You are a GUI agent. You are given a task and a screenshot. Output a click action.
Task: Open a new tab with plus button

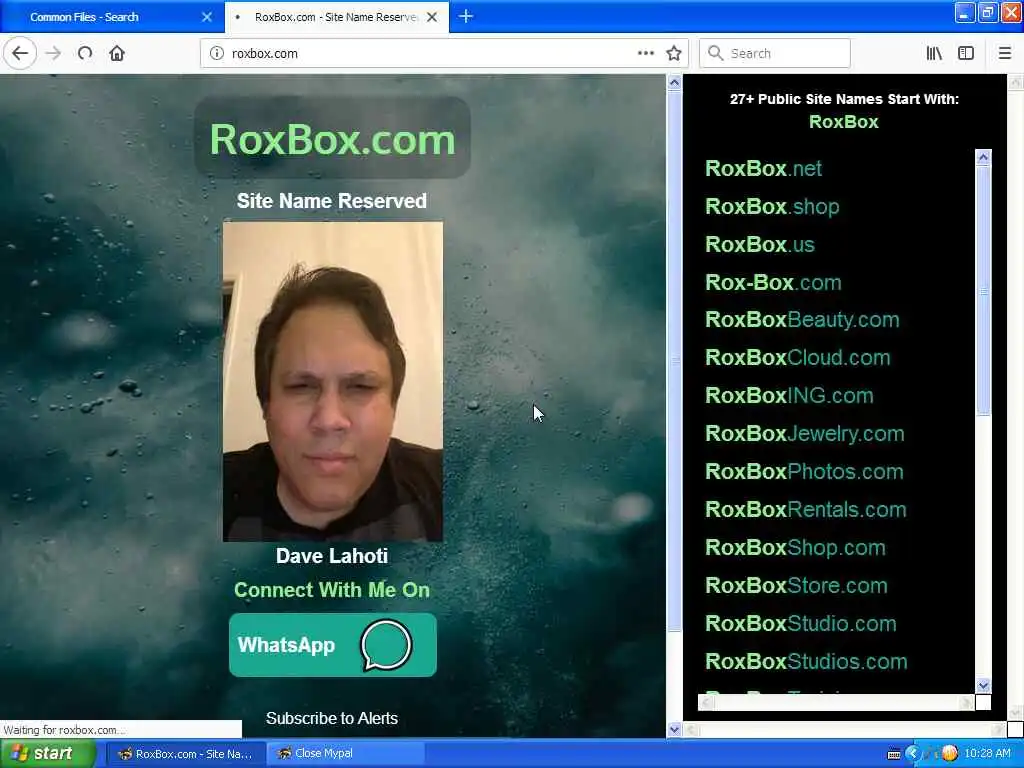(466, 16)
